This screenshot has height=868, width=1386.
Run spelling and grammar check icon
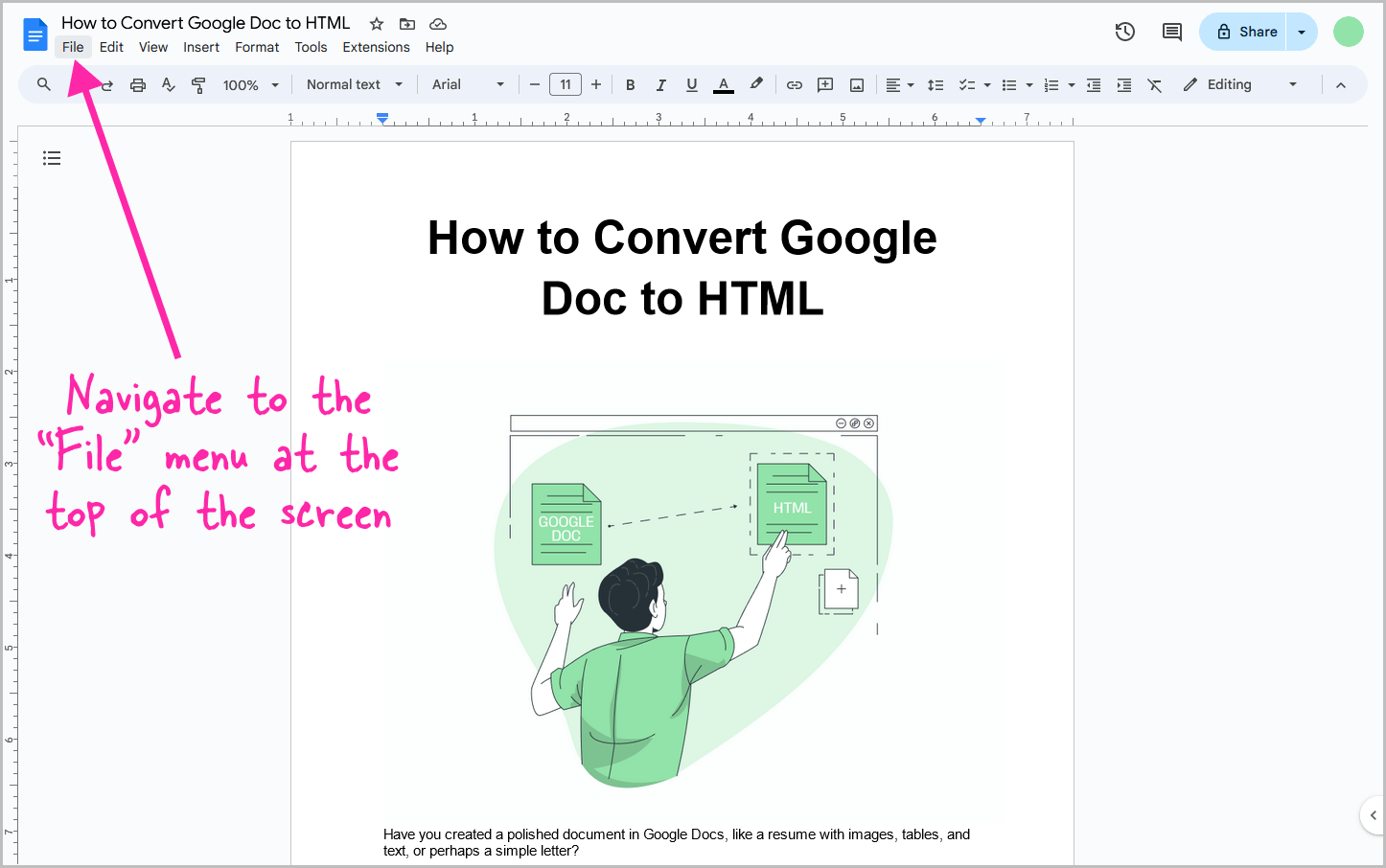[x=169, y=85]
